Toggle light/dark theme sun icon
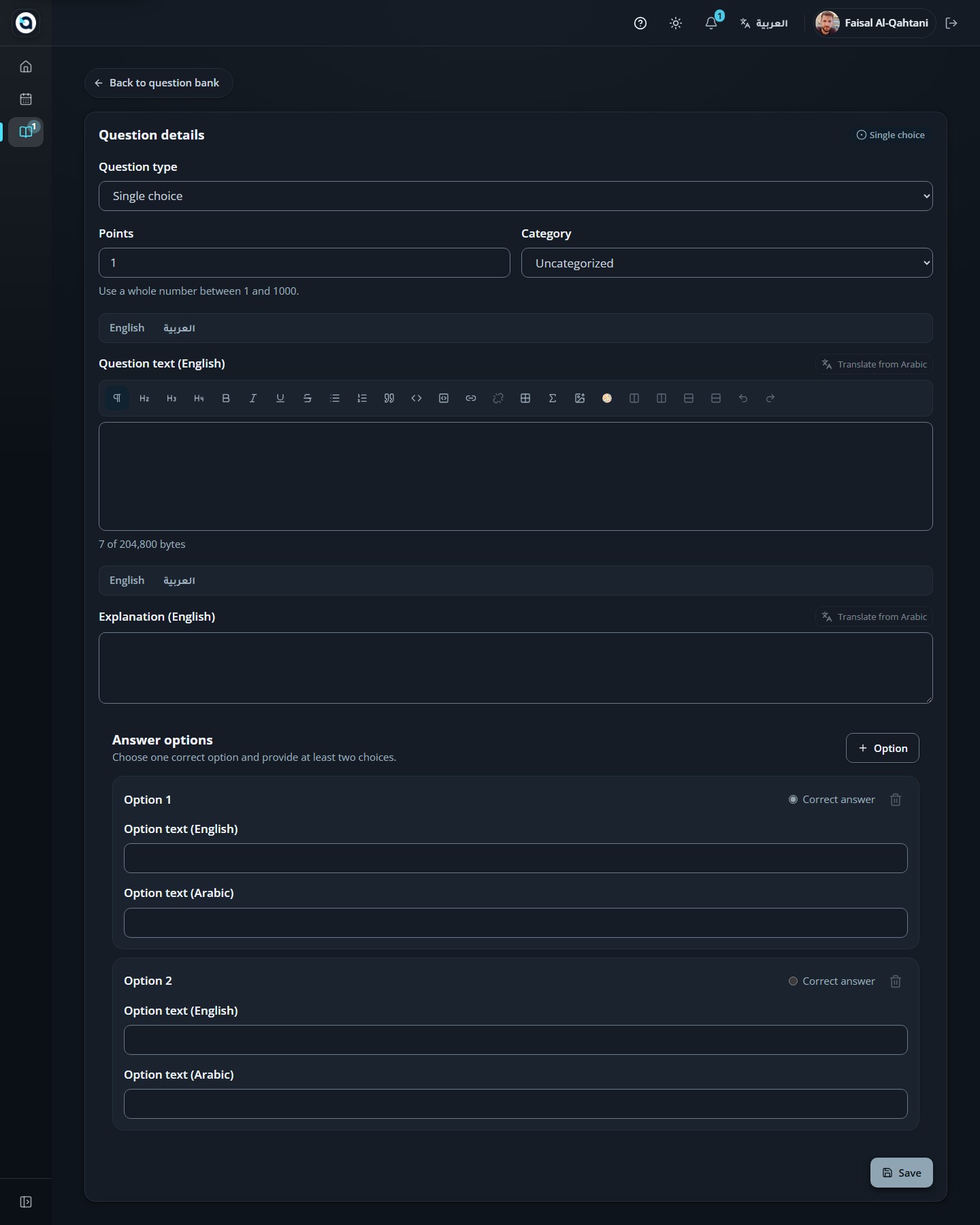 tap(676, 23)
